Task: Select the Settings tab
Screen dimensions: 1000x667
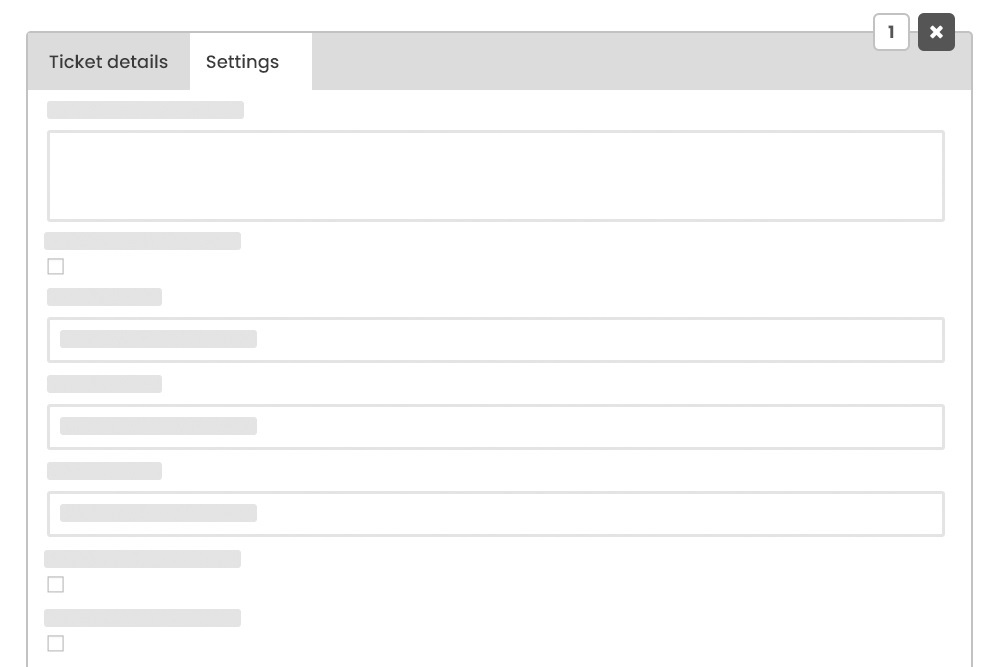Action: 242,61
